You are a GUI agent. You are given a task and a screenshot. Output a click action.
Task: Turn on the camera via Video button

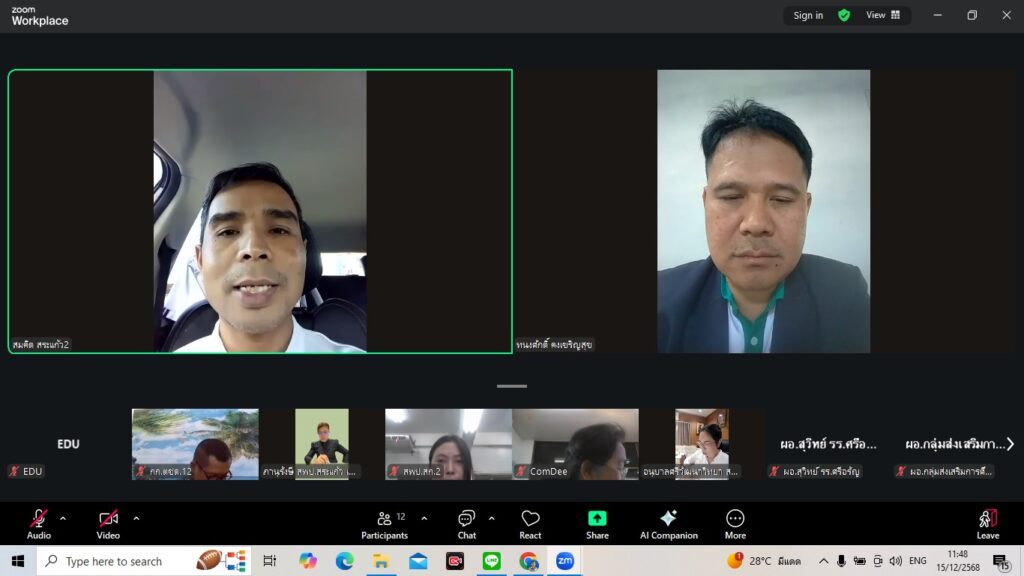pyautogui.click(x=108, y=523)
